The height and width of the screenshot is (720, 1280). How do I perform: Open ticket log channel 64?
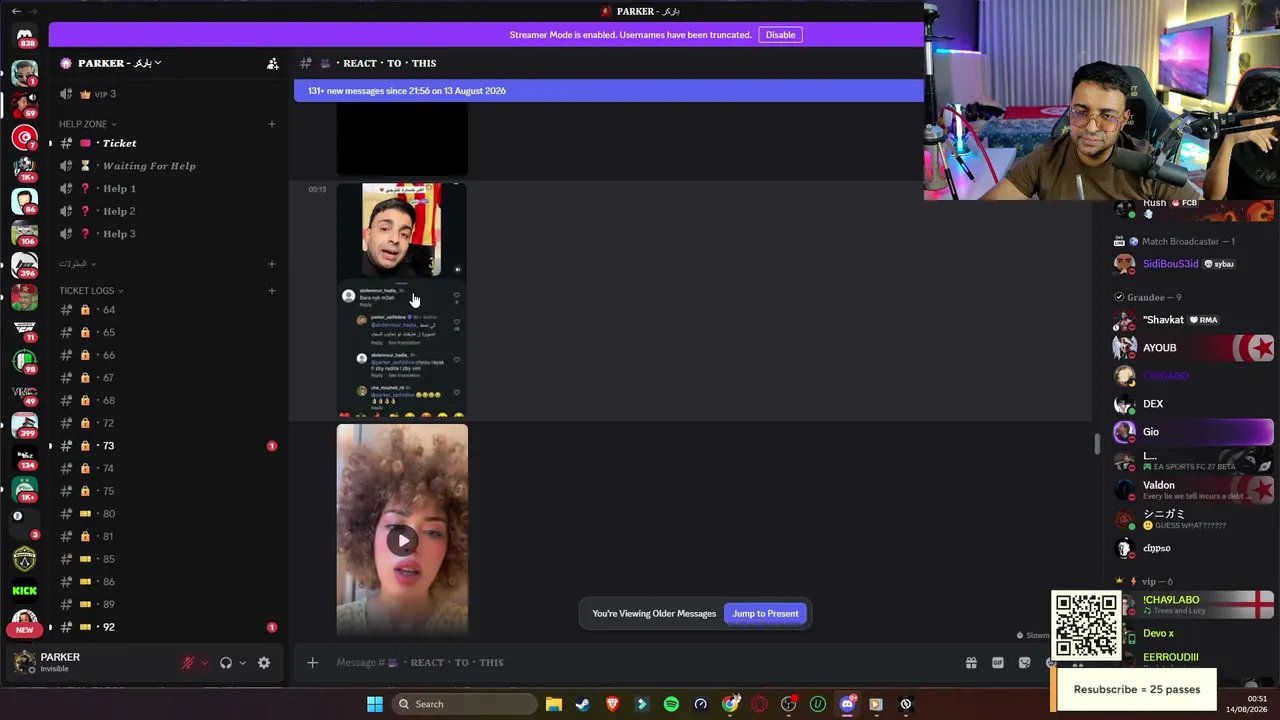(x=168, y=310)
